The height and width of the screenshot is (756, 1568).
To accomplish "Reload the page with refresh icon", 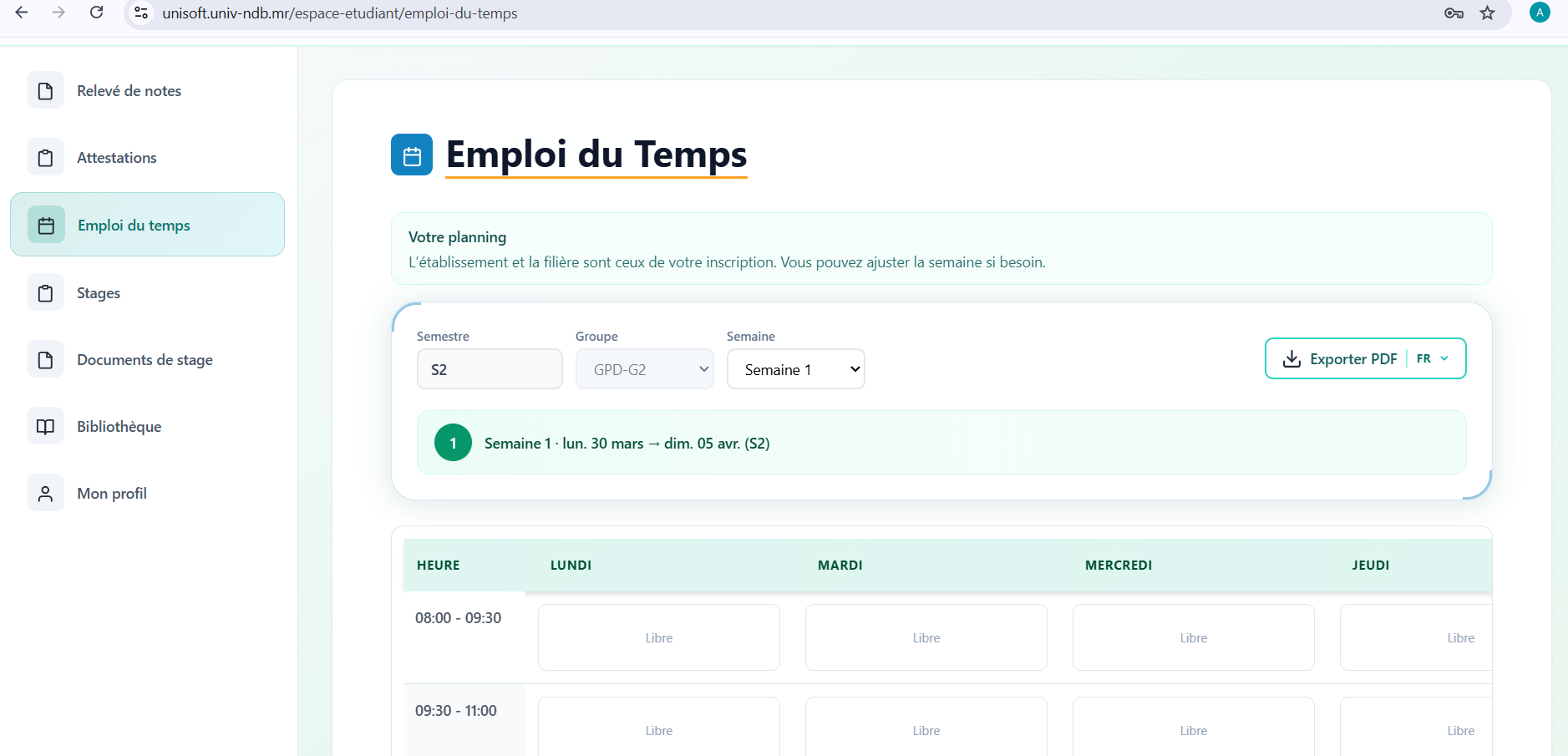I will tap(97, 13).
